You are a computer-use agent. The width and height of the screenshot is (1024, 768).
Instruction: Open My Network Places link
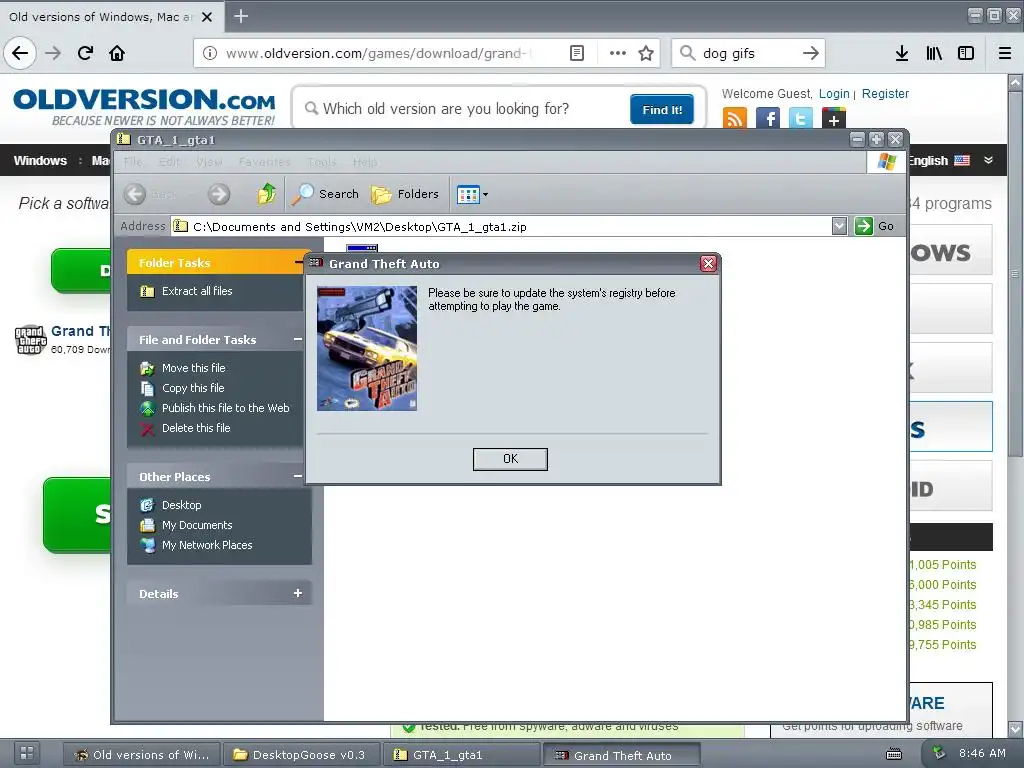pyautogui.click(x=207, y=545)
